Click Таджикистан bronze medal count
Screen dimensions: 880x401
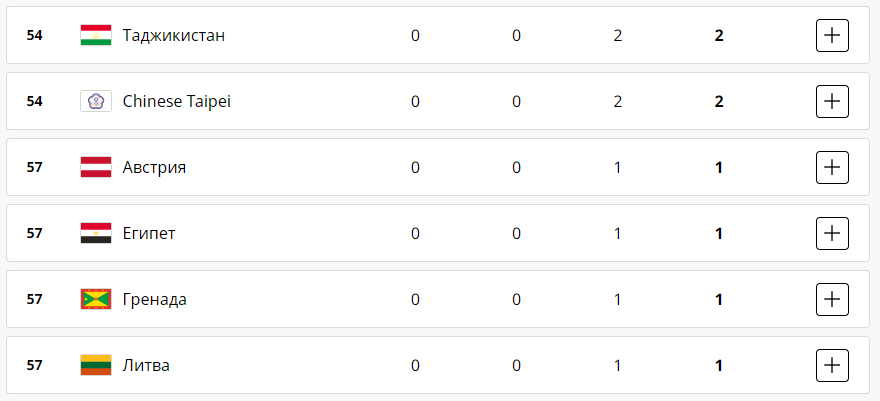[618, 36]
